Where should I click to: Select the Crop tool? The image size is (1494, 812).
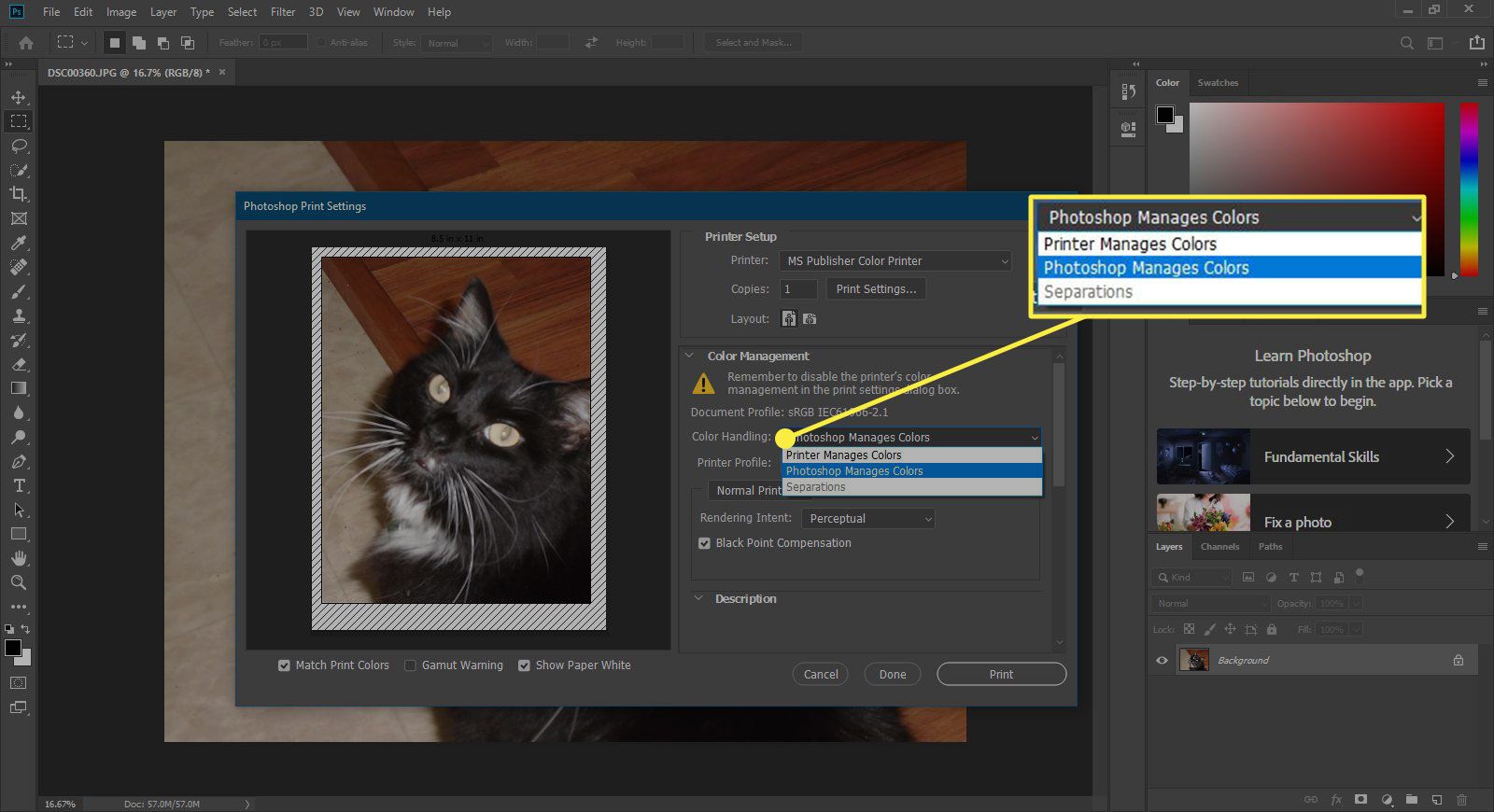(x=19, y=194)
